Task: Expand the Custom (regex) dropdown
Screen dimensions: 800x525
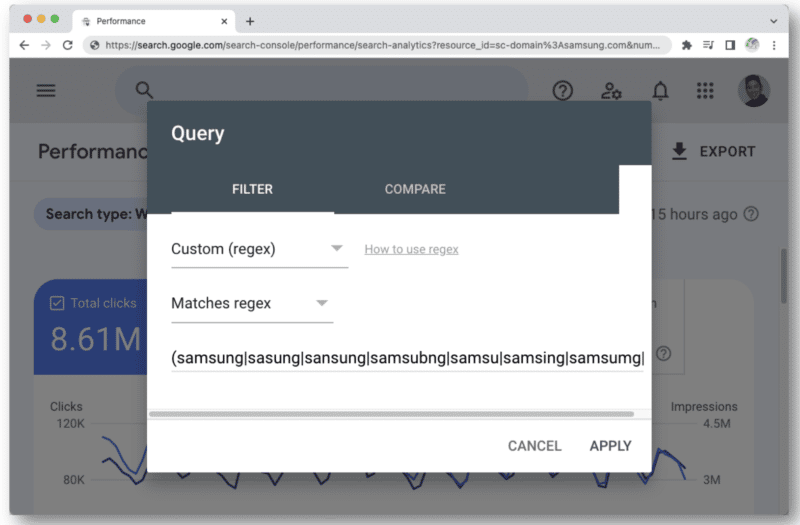Action: [258, 249]
